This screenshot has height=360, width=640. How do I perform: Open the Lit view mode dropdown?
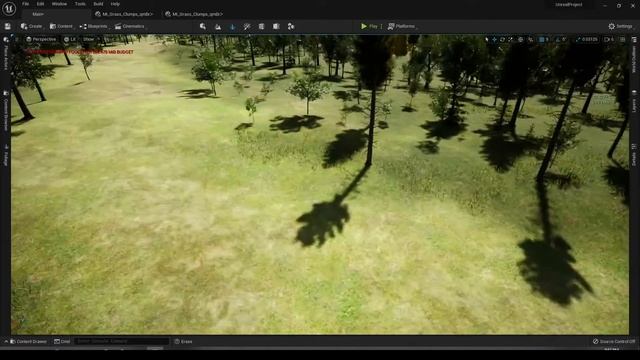click(x=70, y=39)
